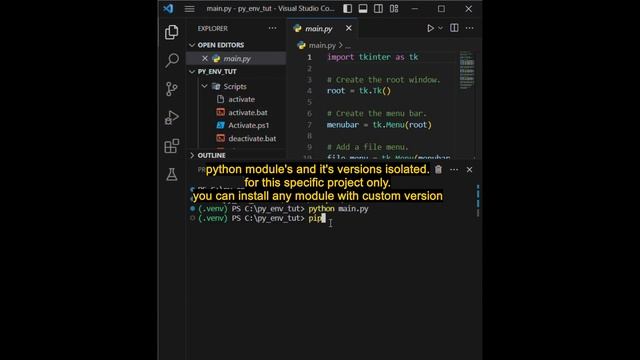Open the Run and Debug view
The image size is (640, 360).
(x=172, y=117)
